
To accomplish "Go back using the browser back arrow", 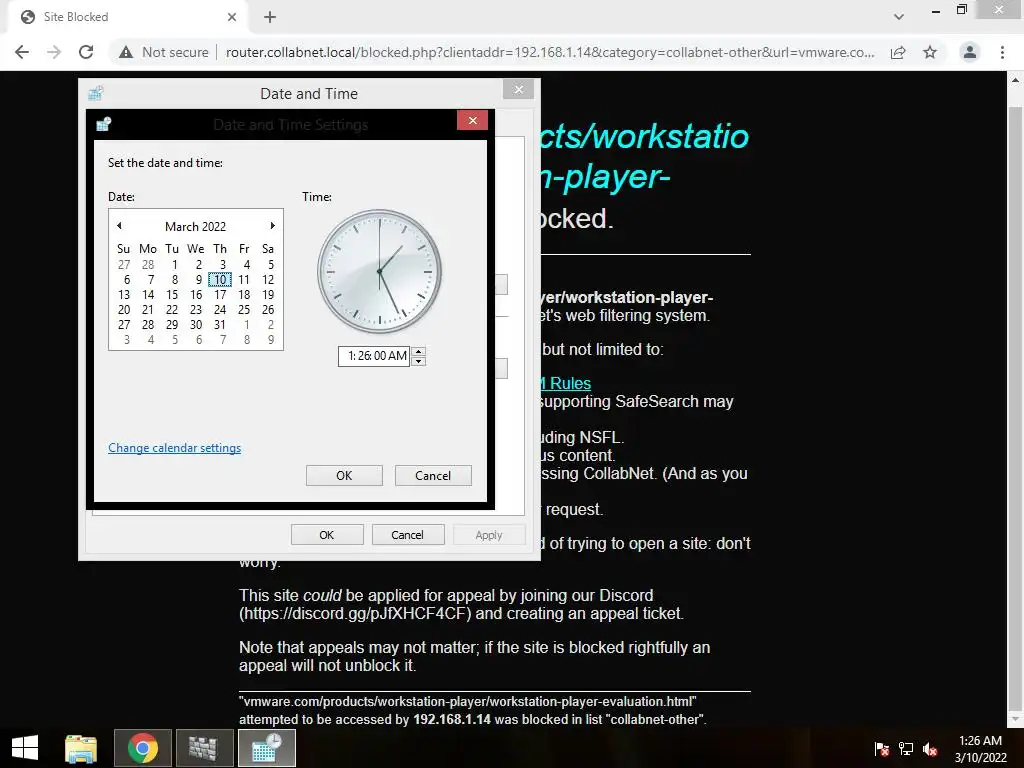I will click(22, 52).
